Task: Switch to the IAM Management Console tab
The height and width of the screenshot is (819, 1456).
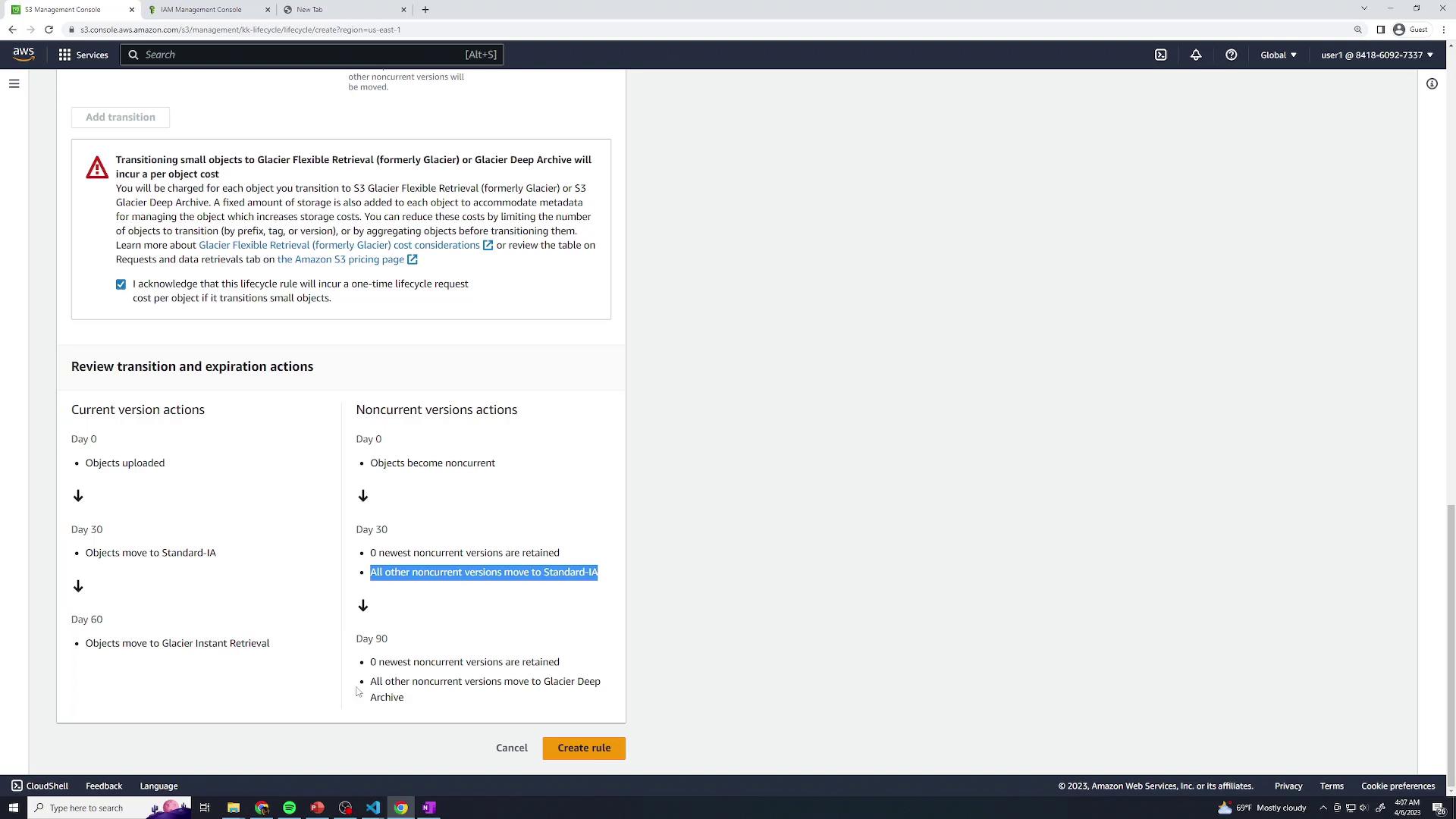Action: [201, 10]
